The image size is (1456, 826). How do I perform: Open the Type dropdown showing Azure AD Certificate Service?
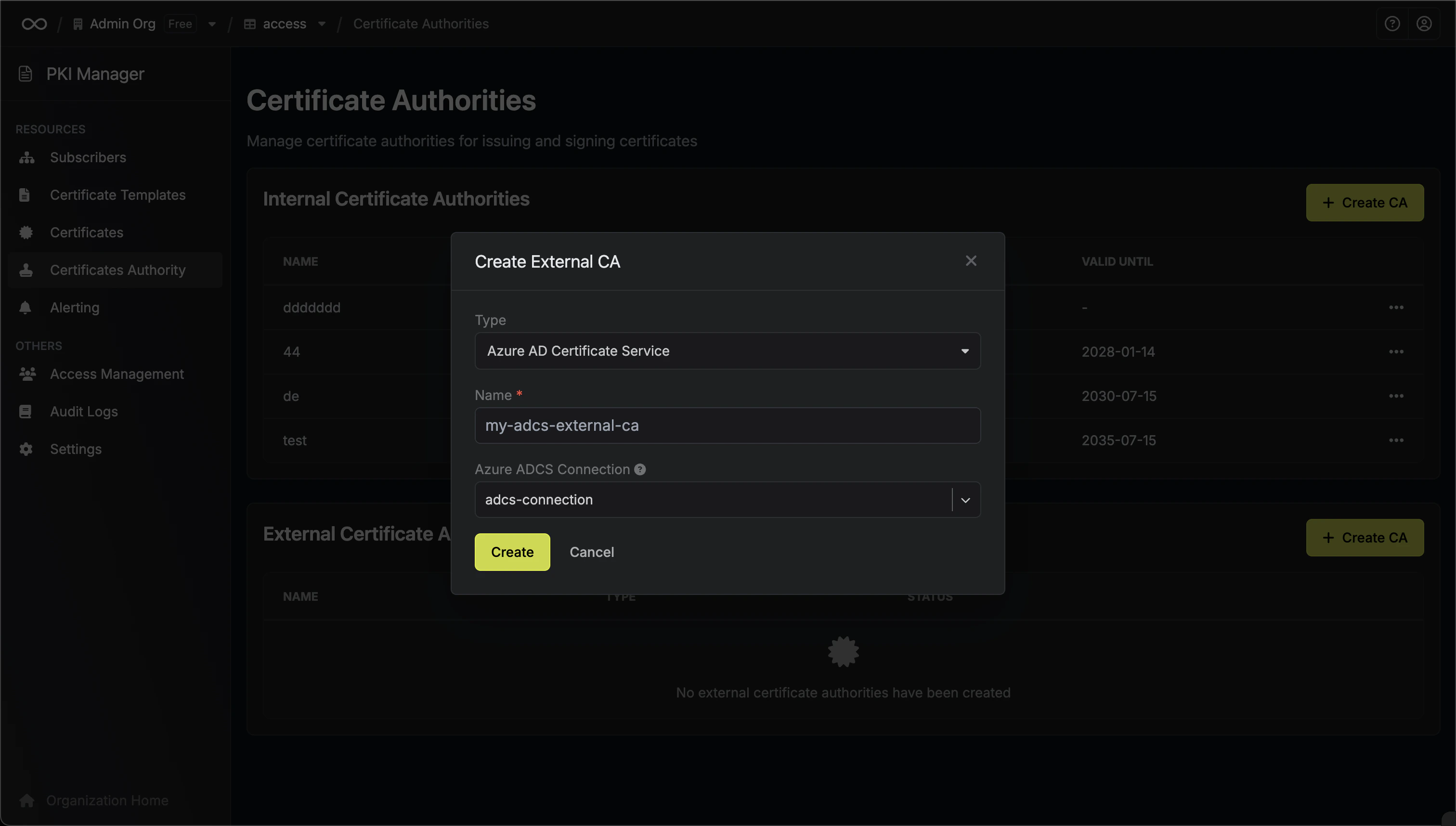coord(728,351)
